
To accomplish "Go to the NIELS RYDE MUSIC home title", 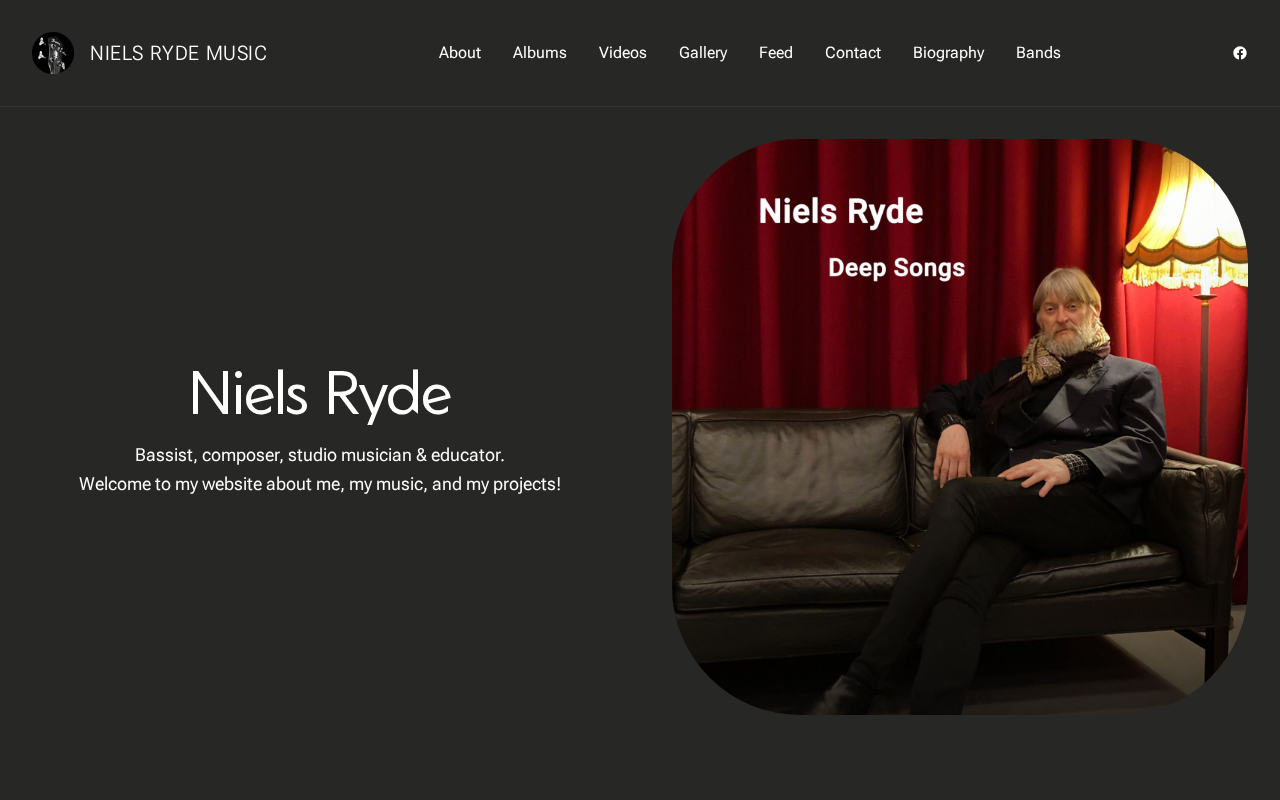I will point(178,53).
